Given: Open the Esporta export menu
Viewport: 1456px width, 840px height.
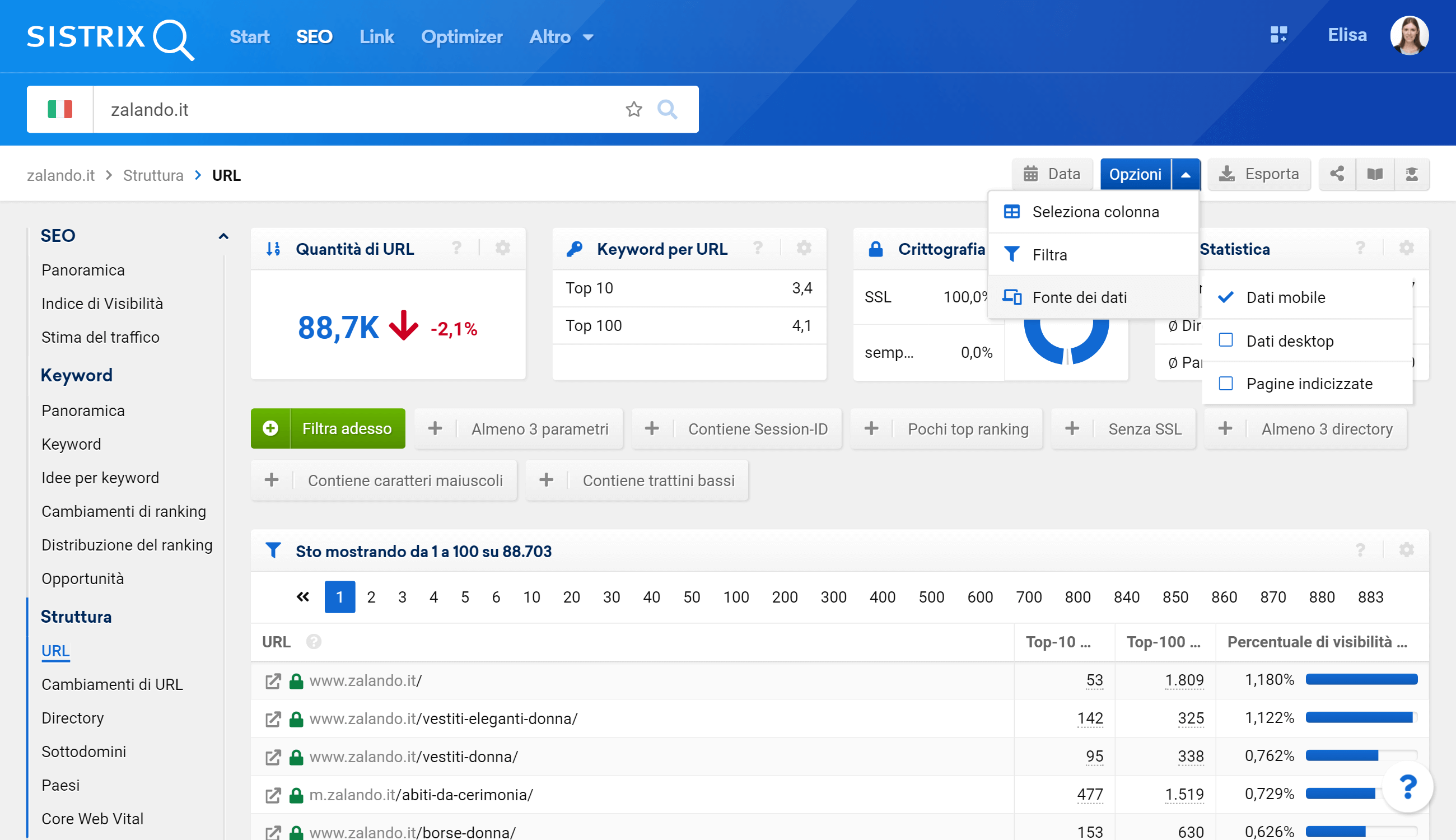Looking at the screenshot, I should [1259, 174].
